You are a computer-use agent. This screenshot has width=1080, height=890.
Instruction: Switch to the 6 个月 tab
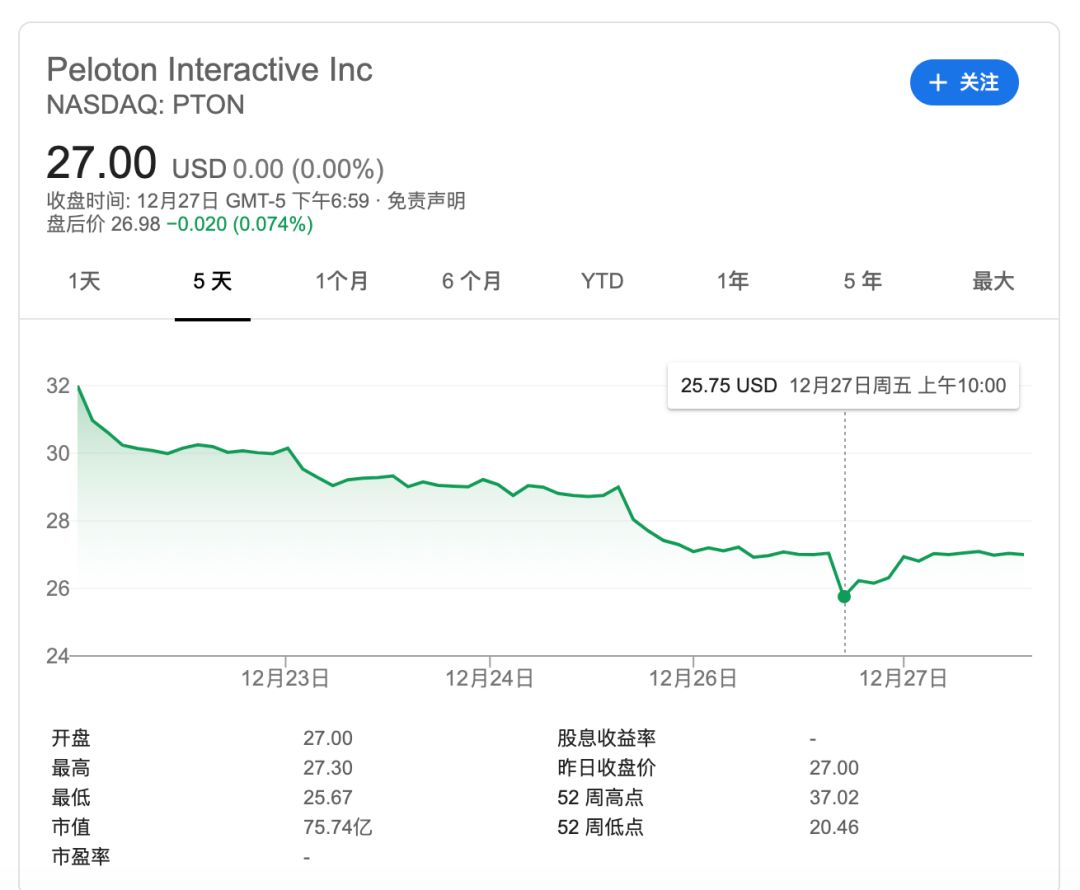tap(471, 281)
